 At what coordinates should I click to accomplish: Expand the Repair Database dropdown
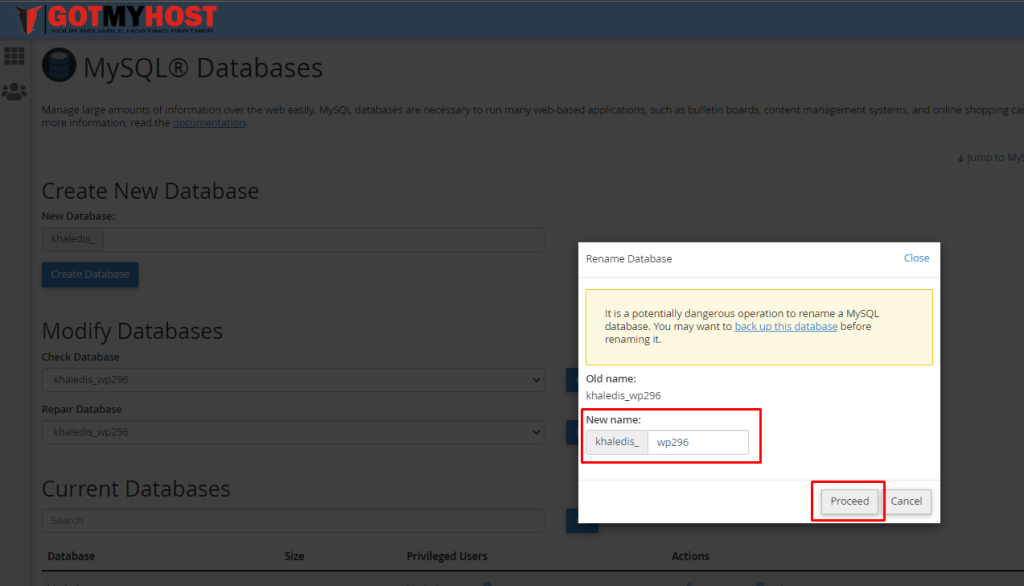click(x=293, y=432)
